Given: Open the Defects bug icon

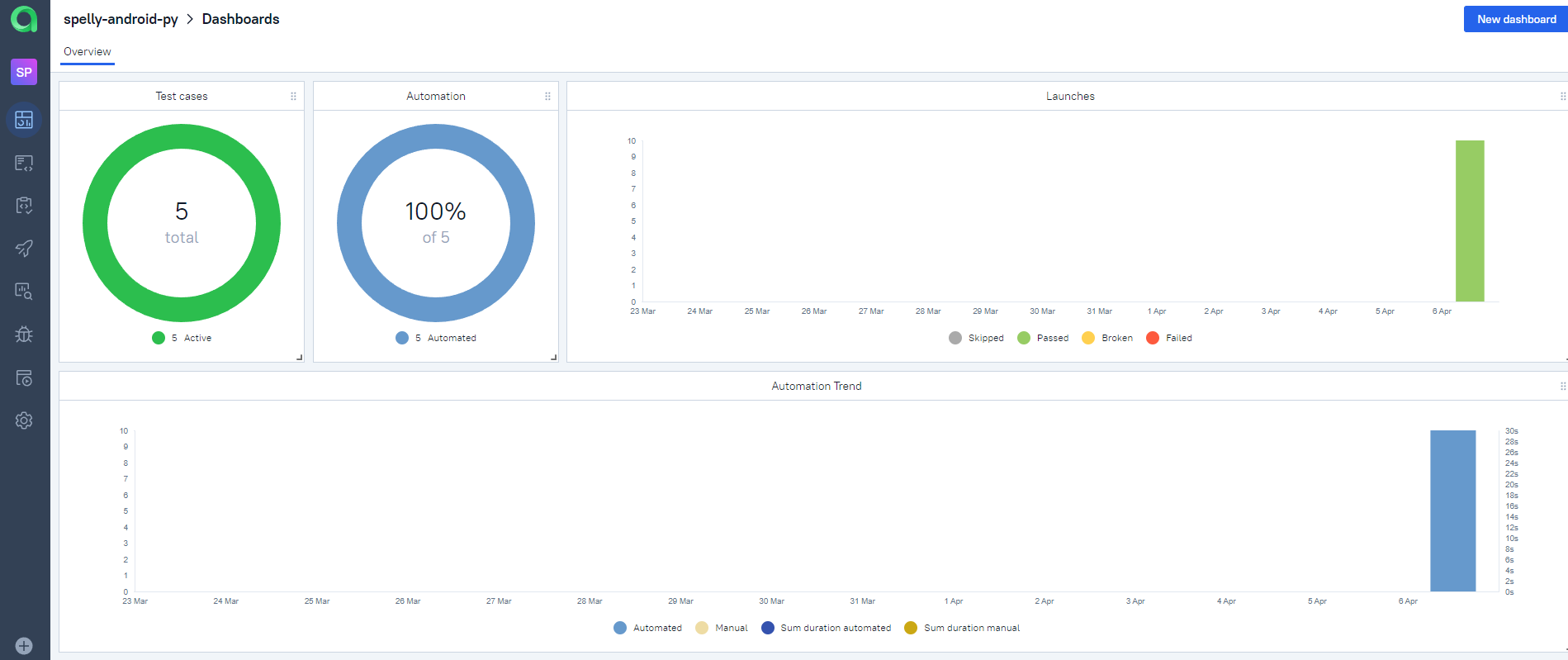Looking at the screenshot, I should [x=24, y=335].
